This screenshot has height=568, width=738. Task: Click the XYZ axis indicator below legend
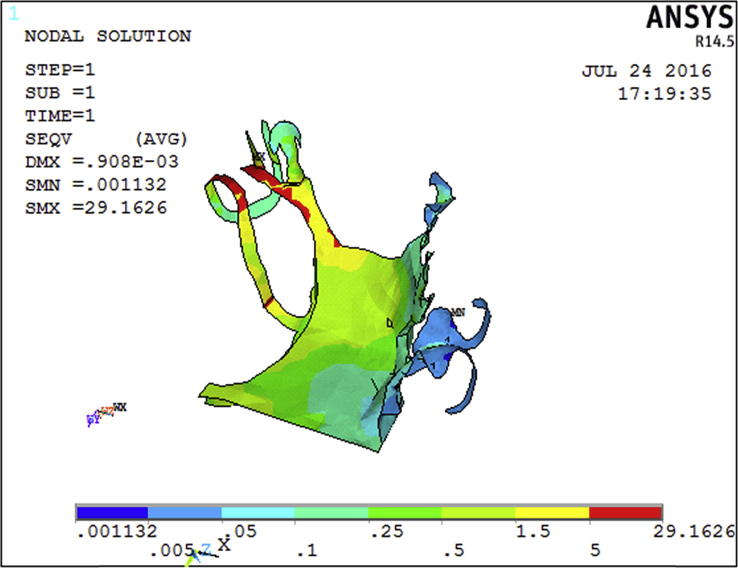click(x=211, y=547)
